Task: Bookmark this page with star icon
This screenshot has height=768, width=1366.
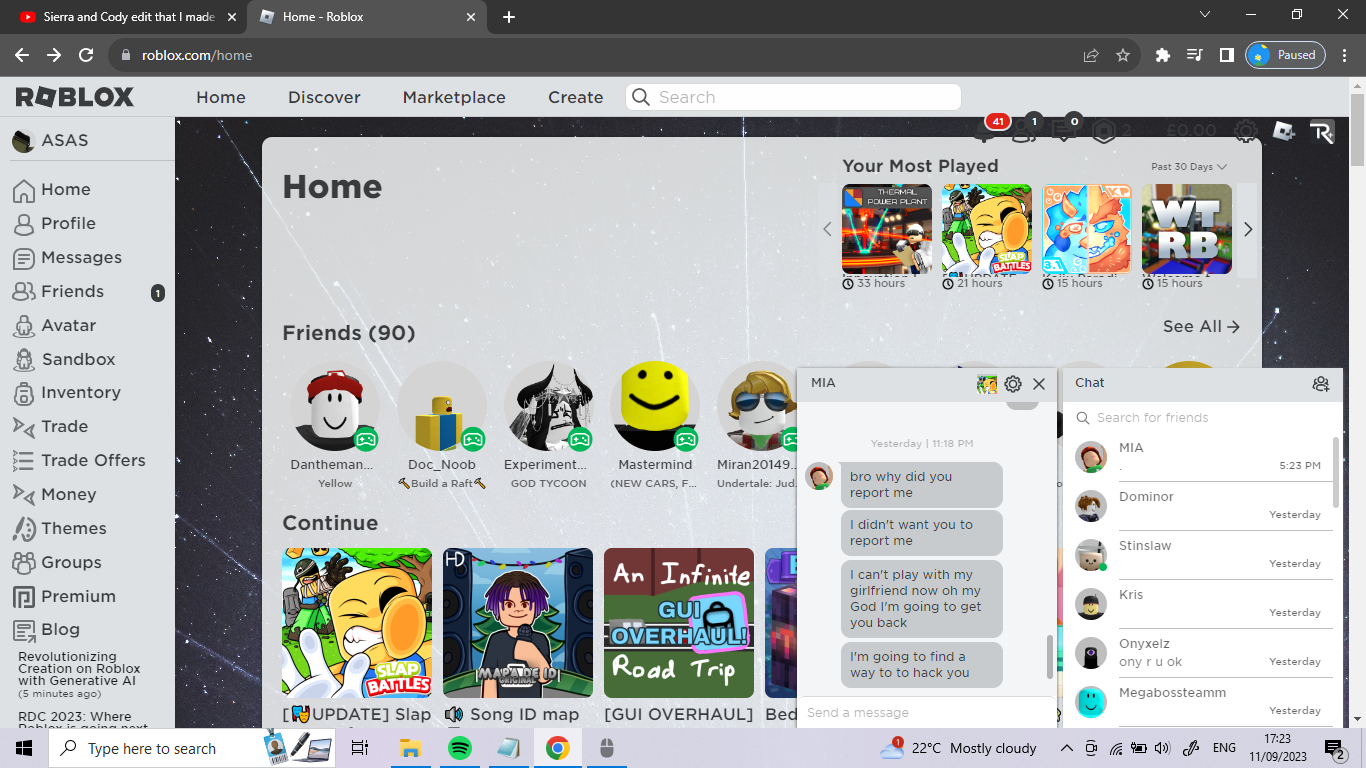Action: pyautogui.click(x=1123, y=55)
